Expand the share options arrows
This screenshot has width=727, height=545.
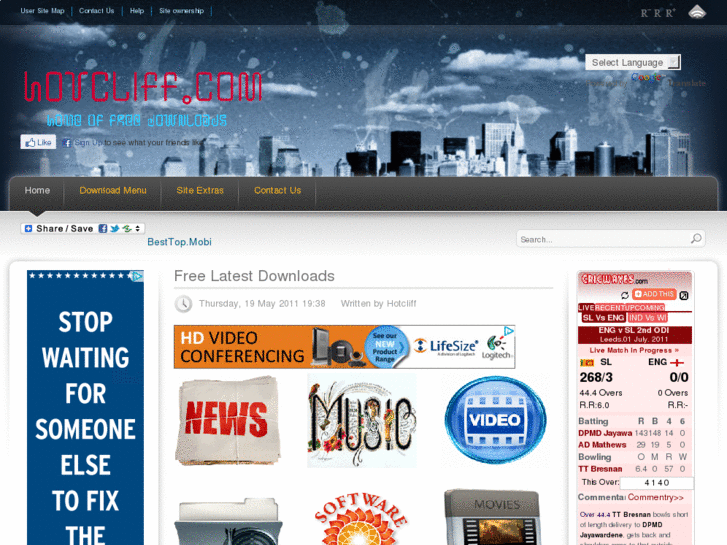(x=138, y=228)
